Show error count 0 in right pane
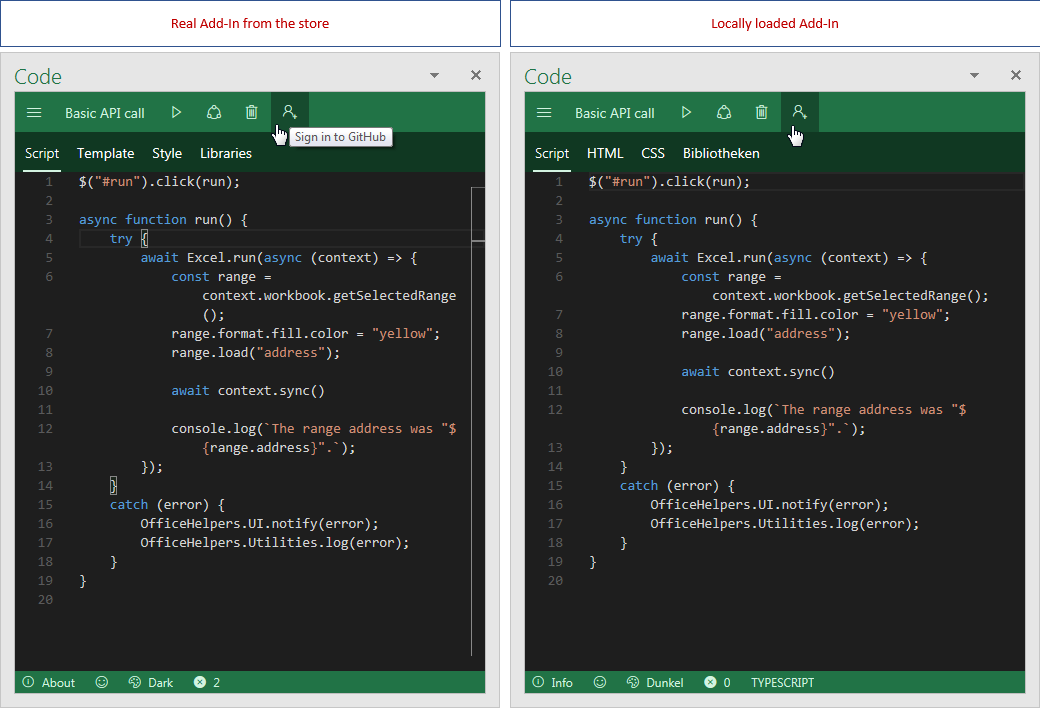Screen dimensions: 1040x708 718,682
